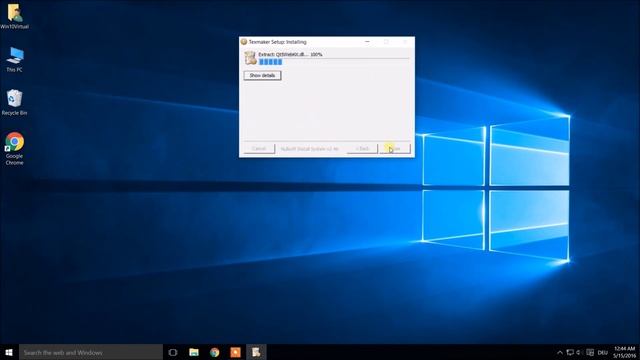
Task: Click the Search the web and Windows box
Action: click(x=91, y=352)
